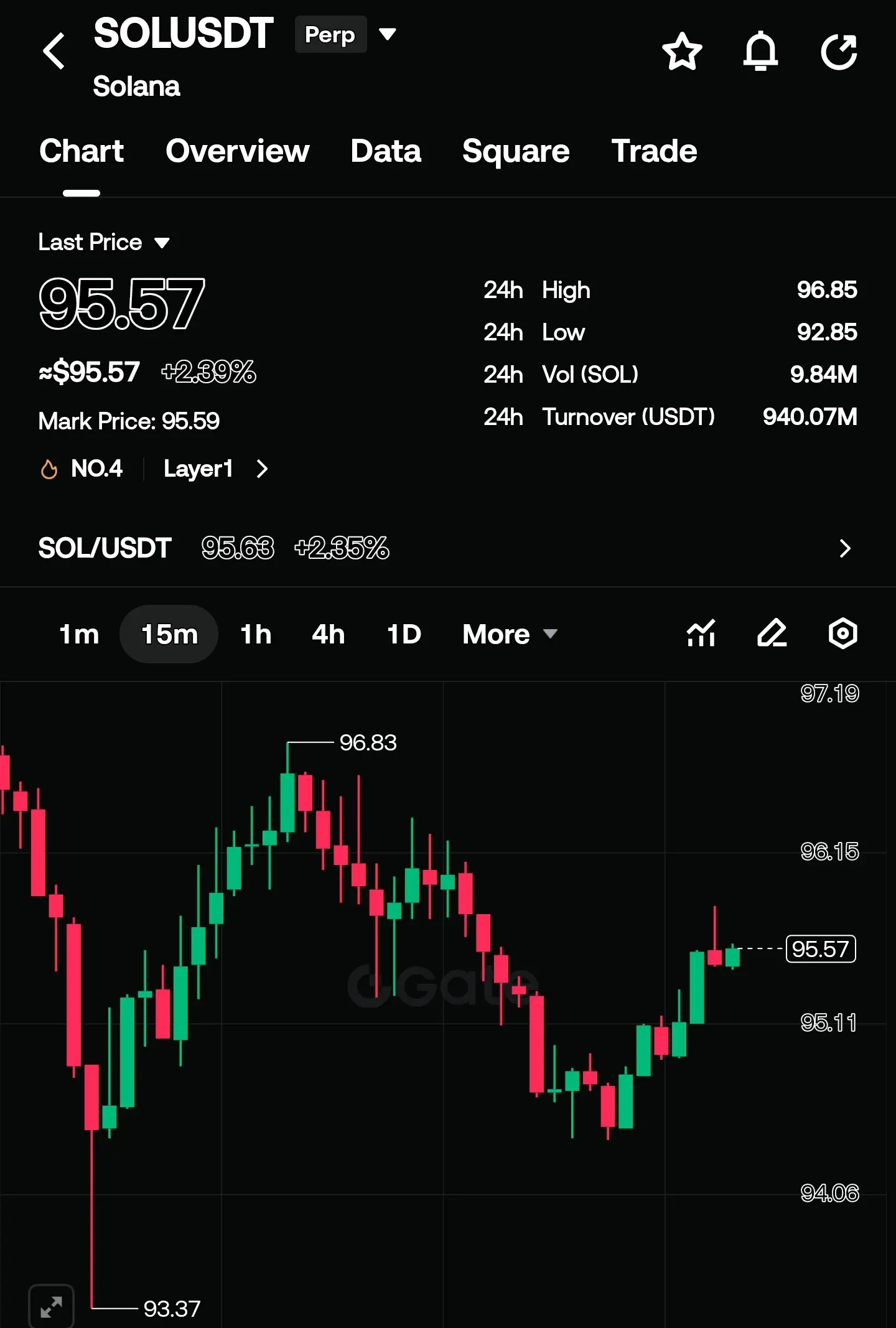Tap the 24h Turnover value 940.07M
Viewport: 896px width, 1328px height.
coord(810,416)
